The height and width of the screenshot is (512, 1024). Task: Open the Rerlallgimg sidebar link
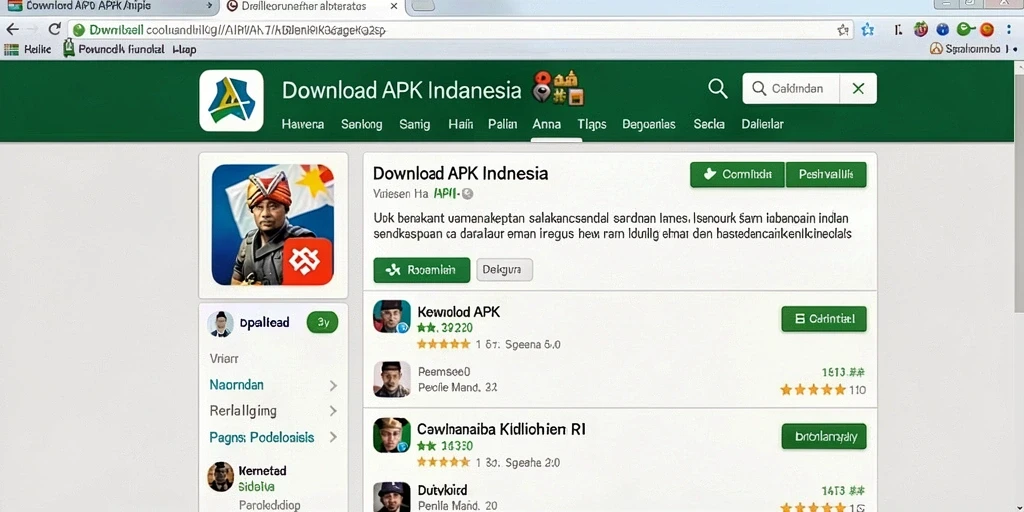point(243,411)
